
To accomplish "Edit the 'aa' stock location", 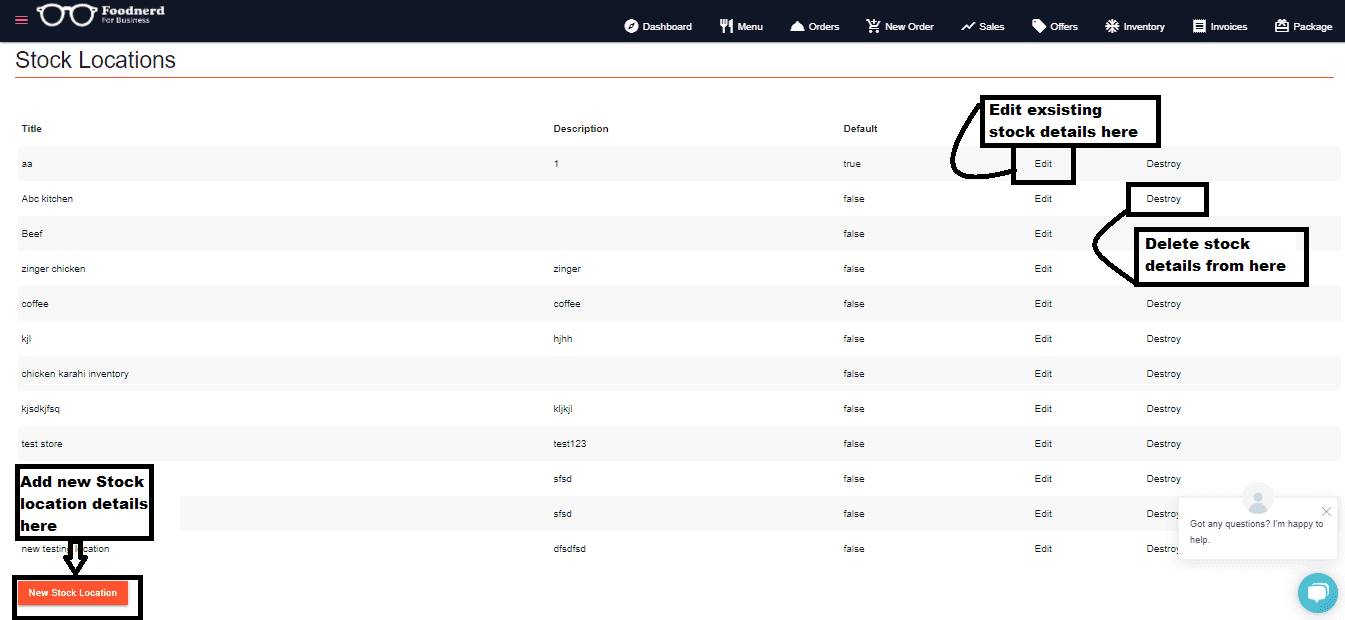I will pyautogui.click(x=1043, y=164).
